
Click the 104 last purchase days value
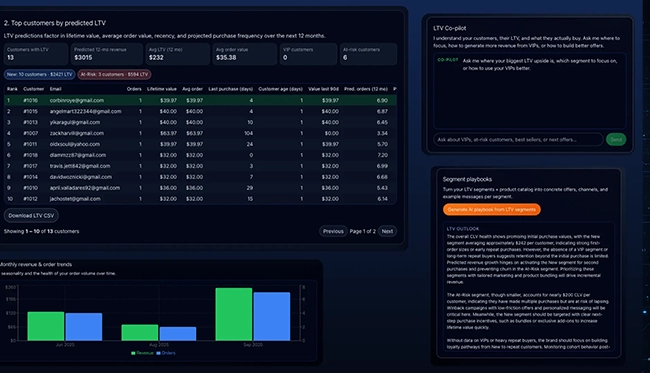248,133
